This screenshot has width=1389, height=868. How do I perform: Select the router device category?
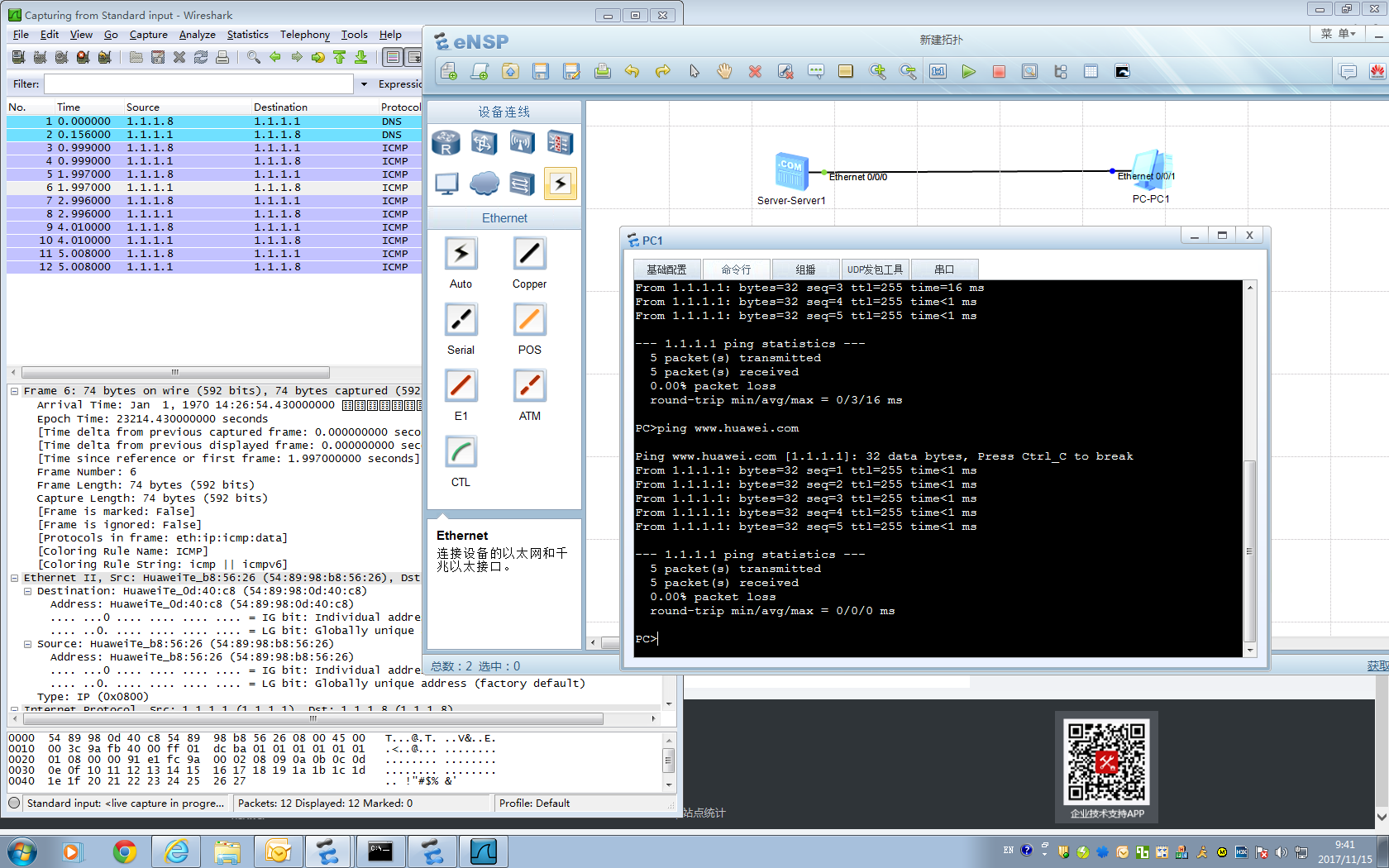click(x=446, y=143)
